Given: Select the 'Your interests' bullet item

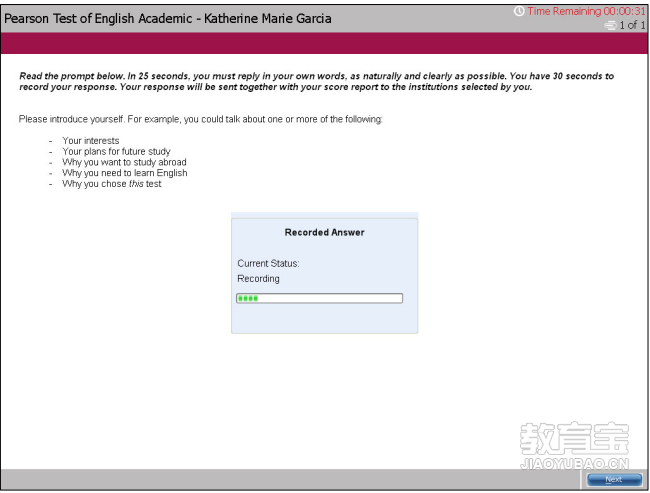Looking at the screenshot, I should [x=91, y=141].
